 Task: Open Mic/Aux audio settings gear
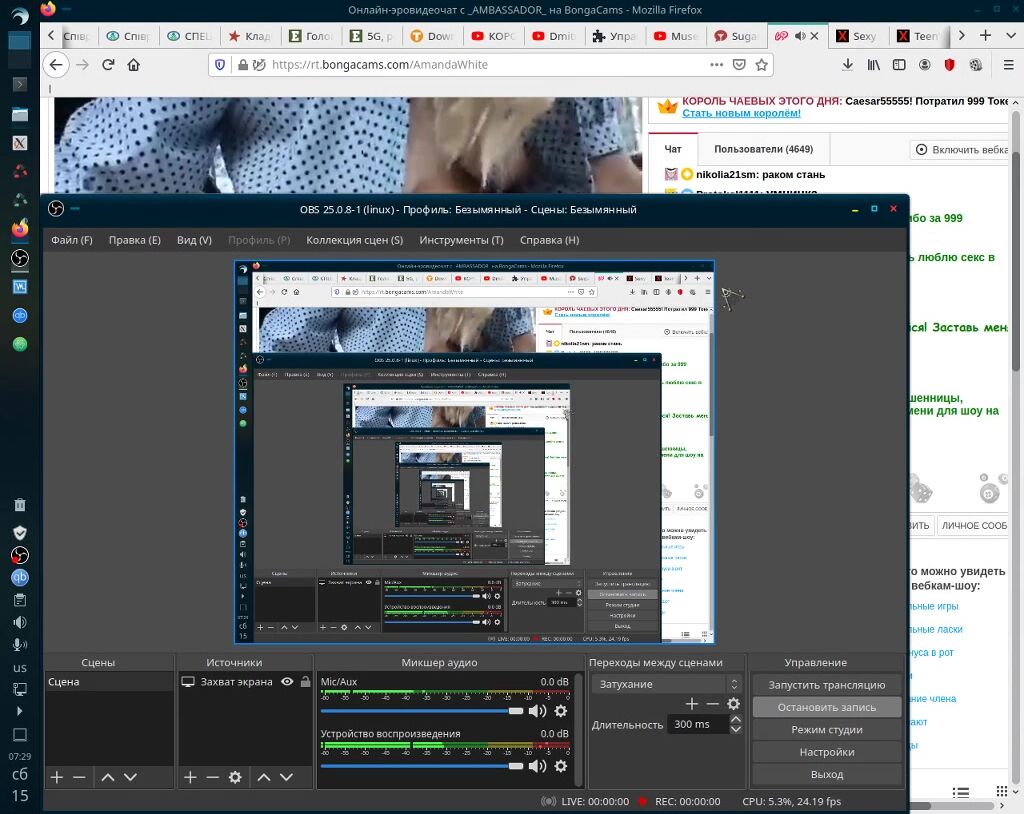coord(561,711)
